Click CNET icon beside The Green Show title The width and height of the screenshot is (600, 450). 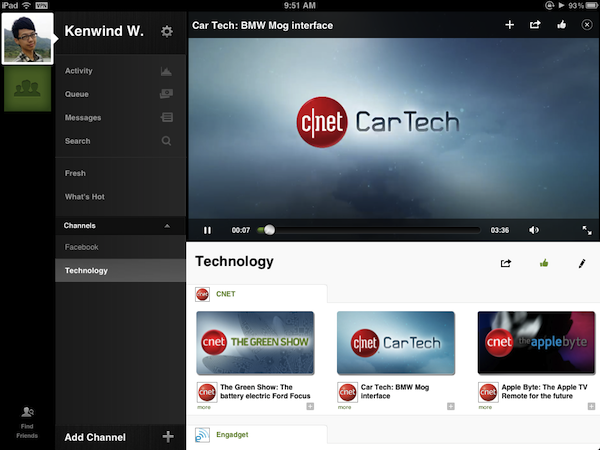(207, 392)
